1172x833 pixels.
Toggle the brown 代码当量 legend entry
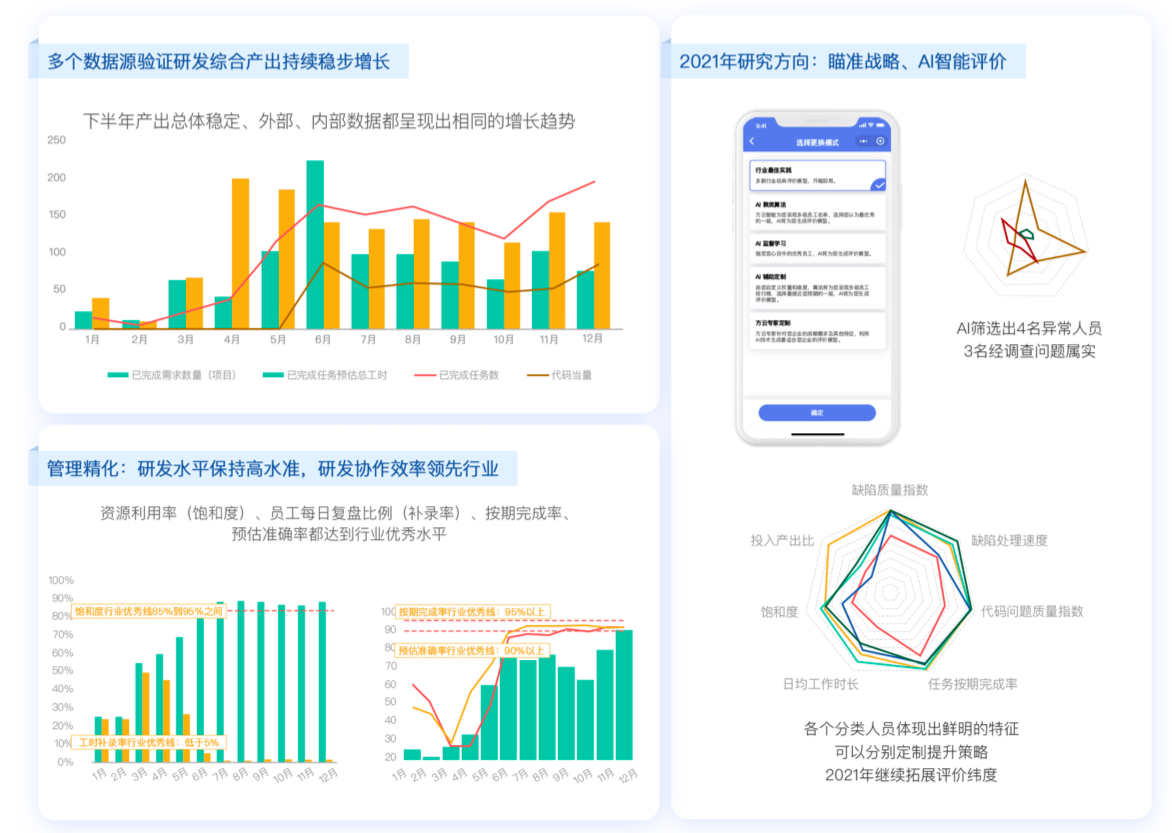pos(560,375)
